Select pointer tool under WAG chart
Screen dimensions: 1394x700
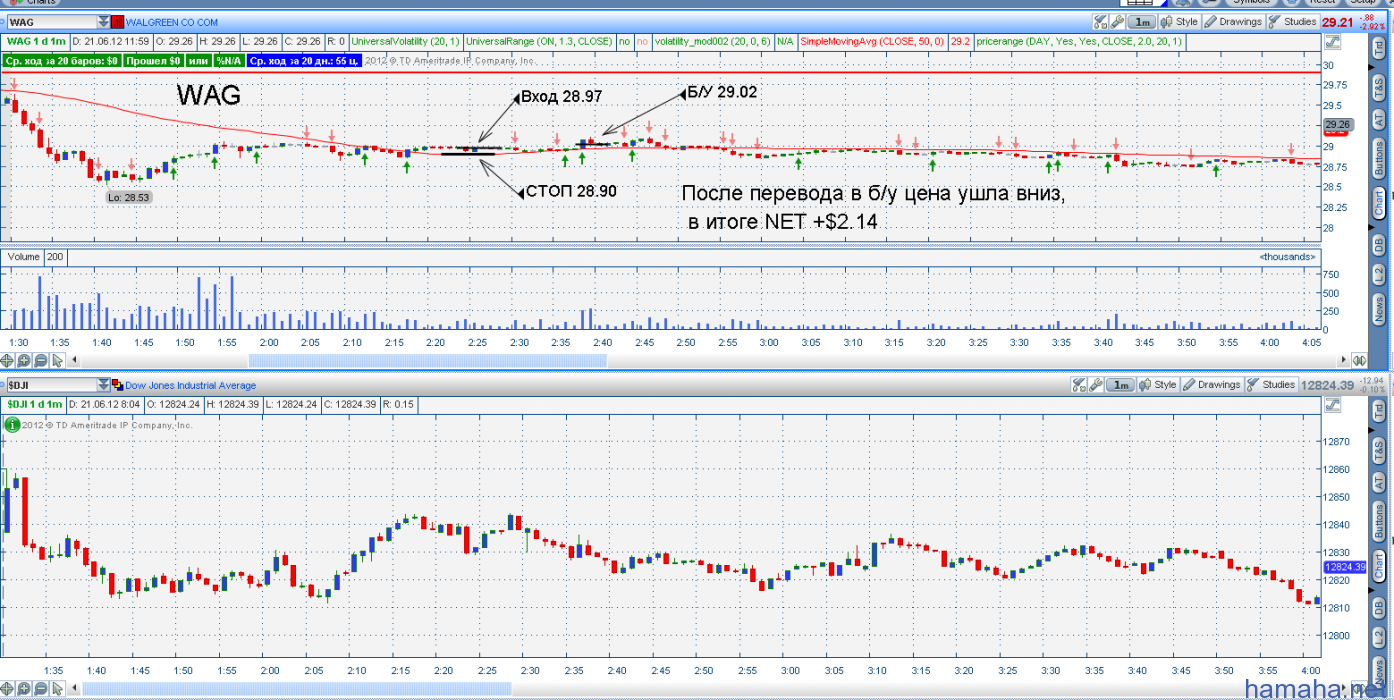tap(58, 360)
